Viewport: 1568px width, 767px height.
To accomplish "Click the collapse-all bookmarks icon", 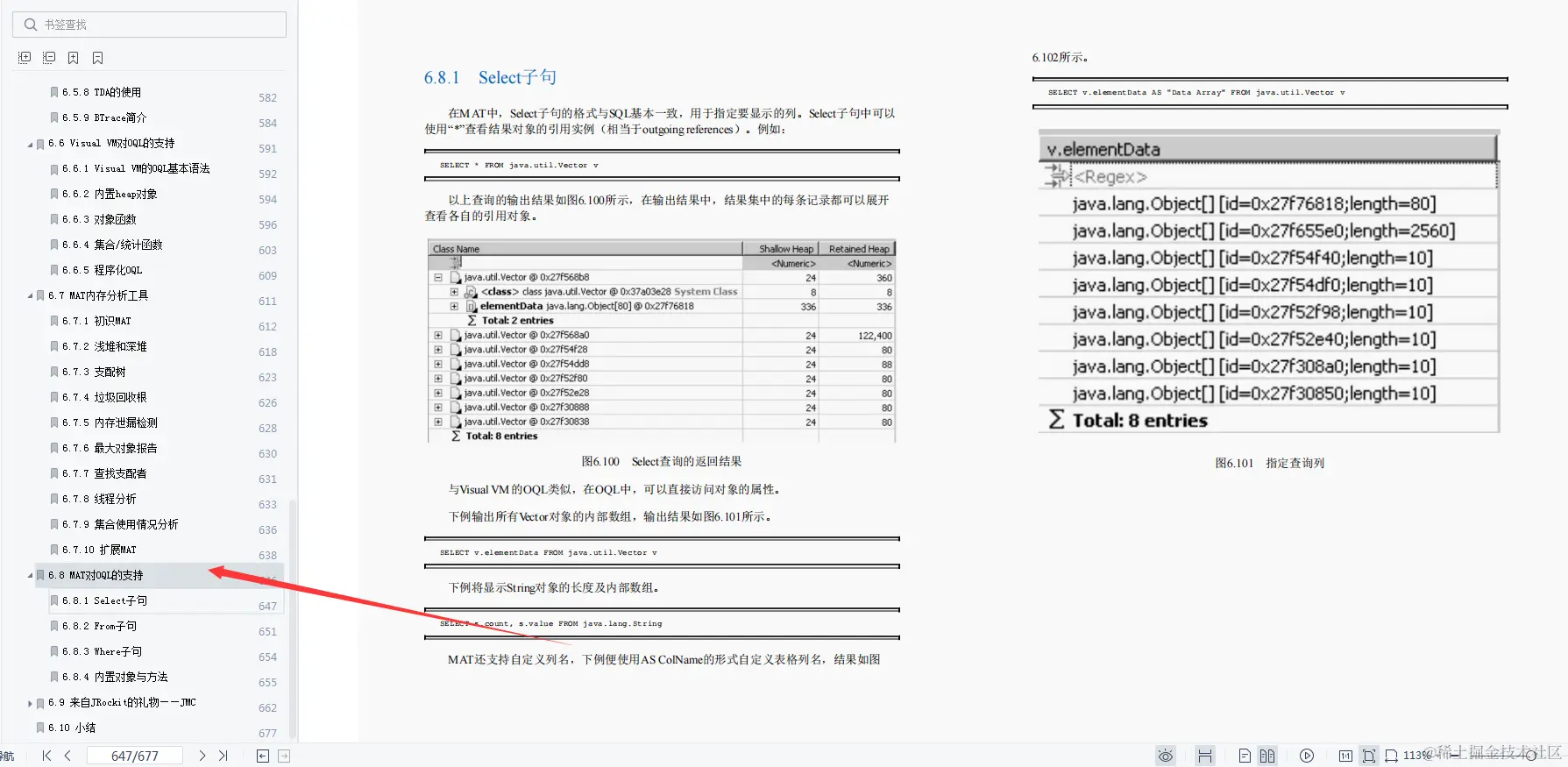I will point(49,58).
